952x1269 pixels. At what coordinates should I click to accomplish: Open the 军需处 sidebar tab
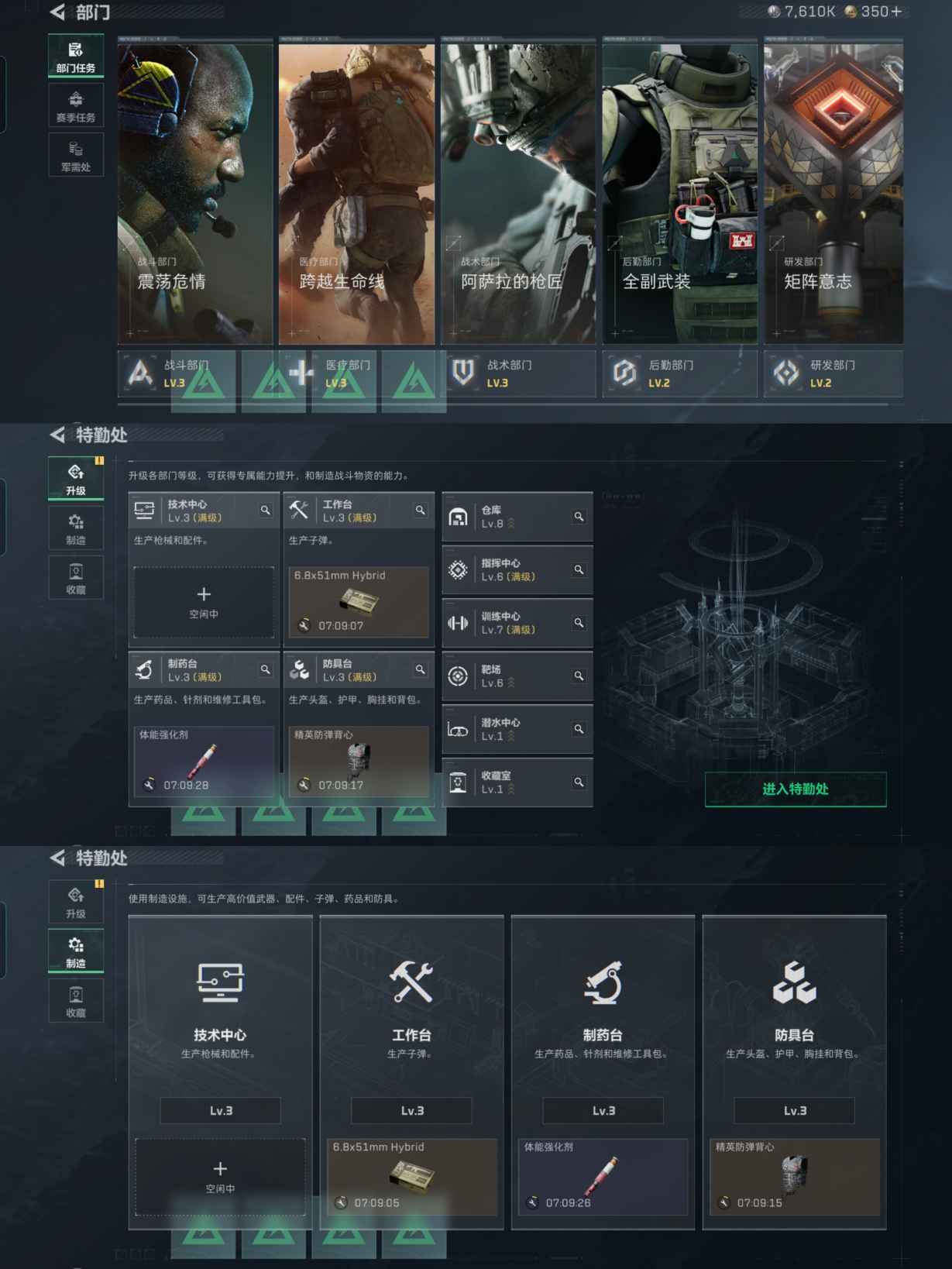[76, 156]
